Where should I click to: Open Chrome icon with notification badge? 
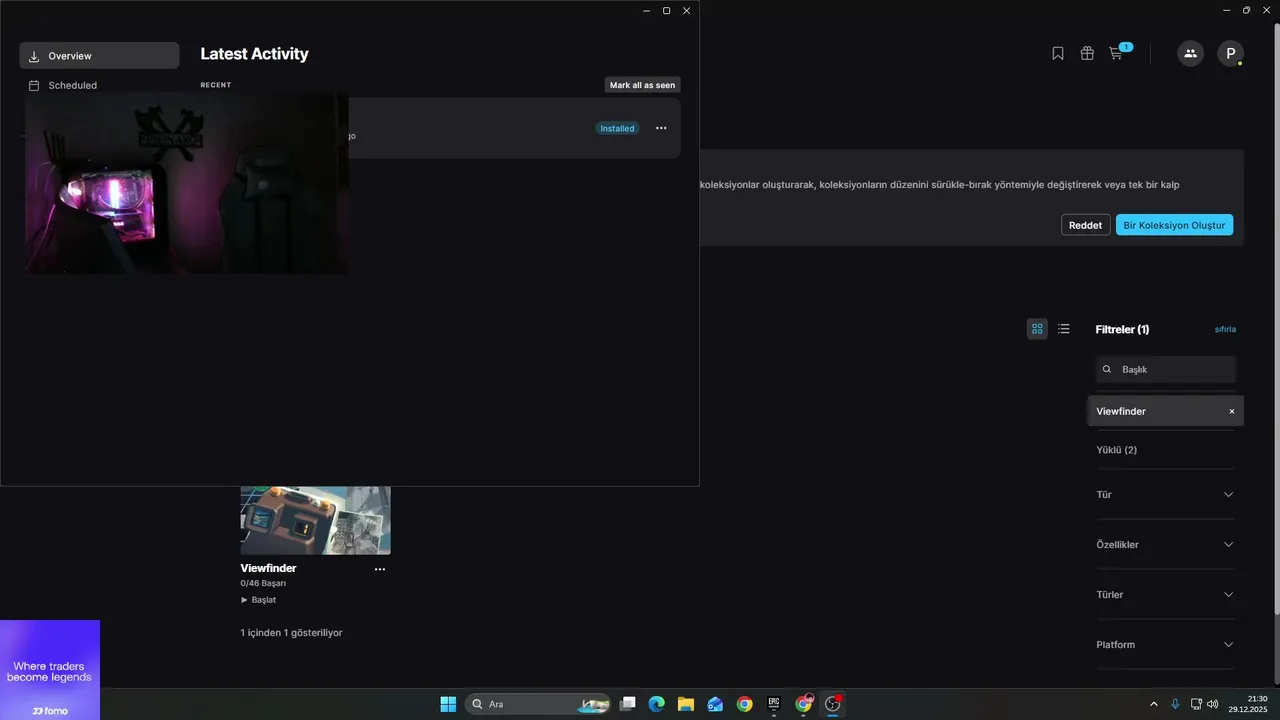click(804, 704)
